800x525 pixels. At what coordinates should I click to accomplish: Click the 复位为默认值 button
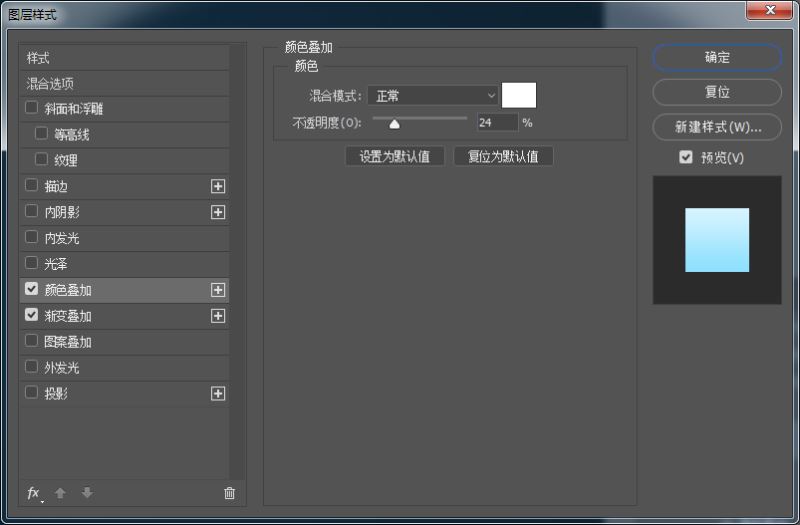503,157
